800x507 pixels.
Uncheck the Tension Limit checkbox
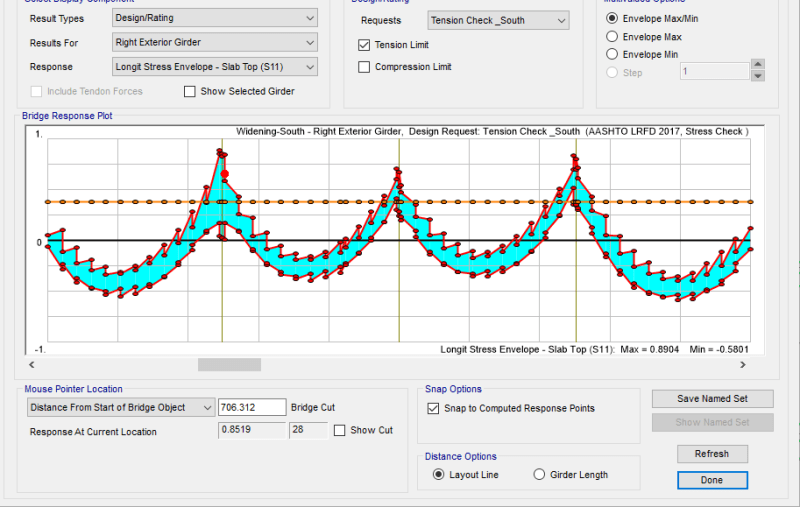click(x=364, y=45)
